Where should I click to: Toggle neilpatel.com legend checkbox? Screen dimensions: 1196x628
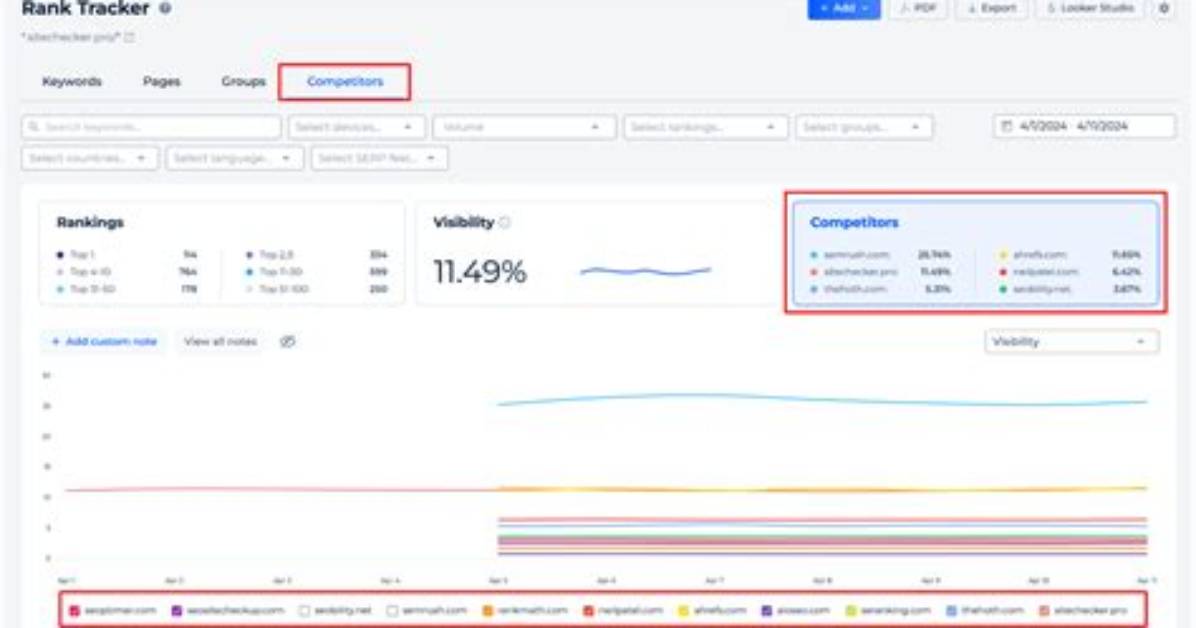click(x=588, y=610)
